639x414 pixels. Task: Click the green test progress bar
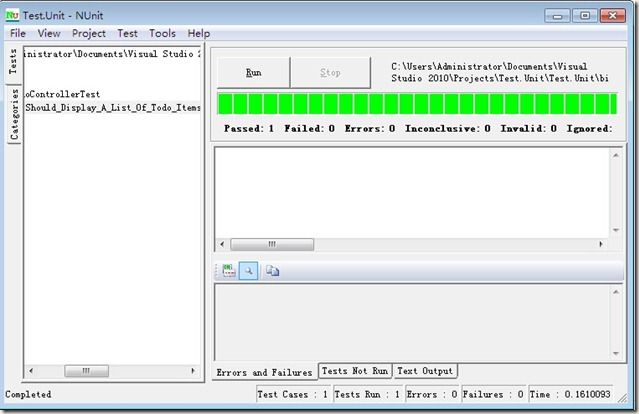(417, 104)
